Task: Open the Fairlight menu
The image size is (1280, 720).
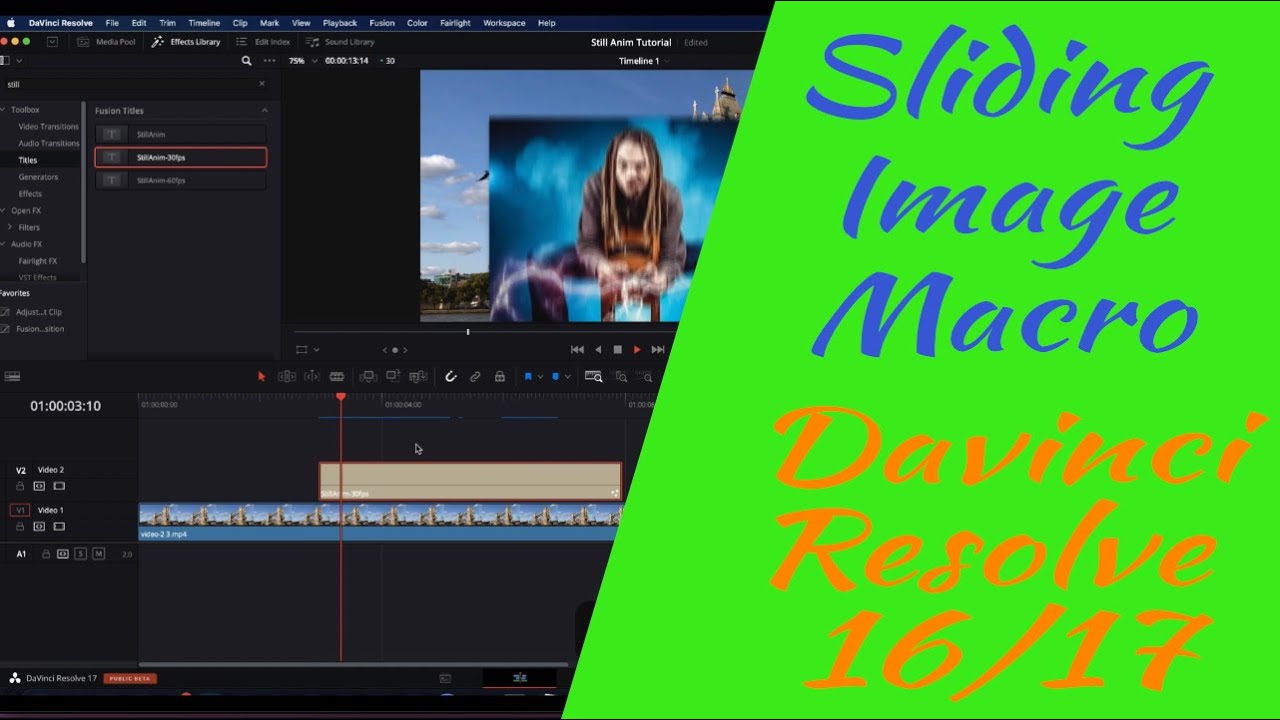Action: 455,23
